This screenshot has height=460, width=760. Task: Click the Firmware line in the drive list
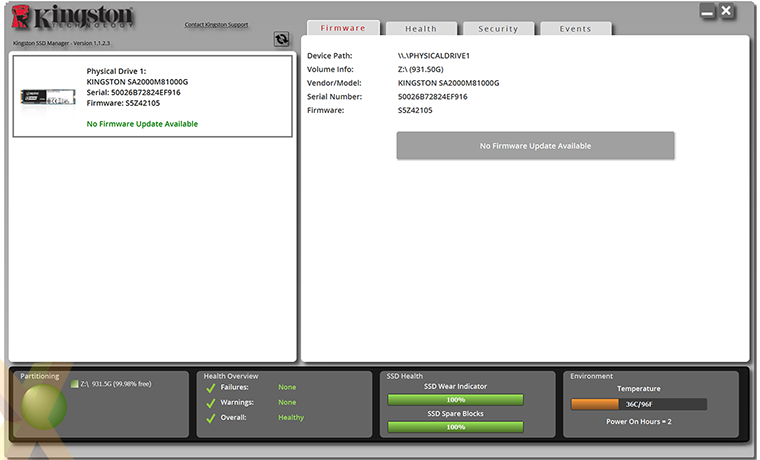coord(123,103)
